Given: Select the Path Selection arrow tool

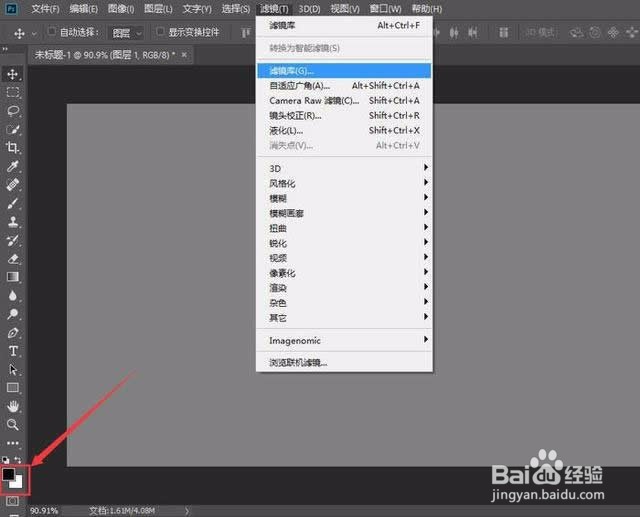Looking at the screenshot, I should pyautogui.click(x=13, y=369).
